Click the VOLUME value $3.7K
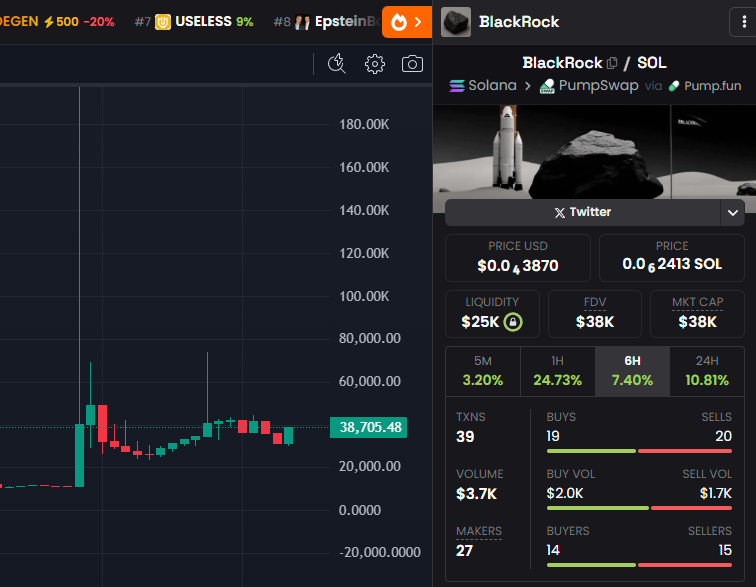 (x=476, y=494)
